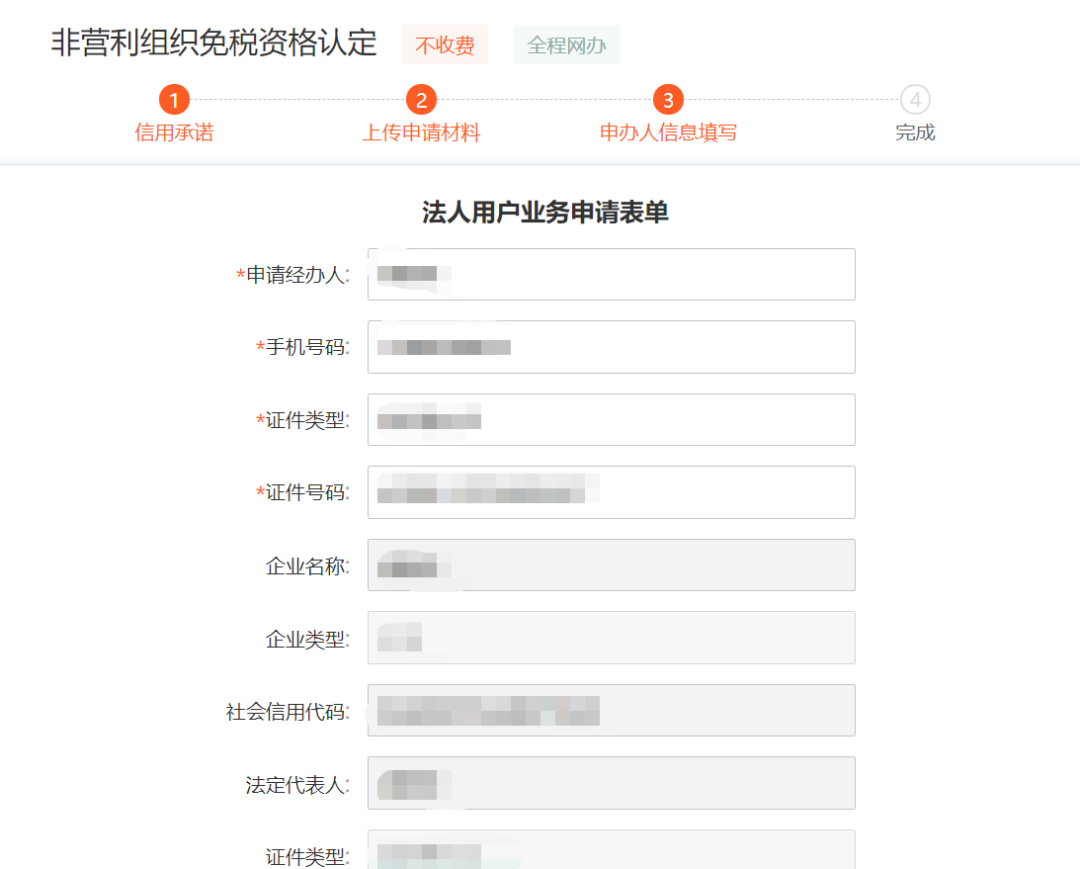
Task: Click the step 1 circle icon
Action: 174,101
